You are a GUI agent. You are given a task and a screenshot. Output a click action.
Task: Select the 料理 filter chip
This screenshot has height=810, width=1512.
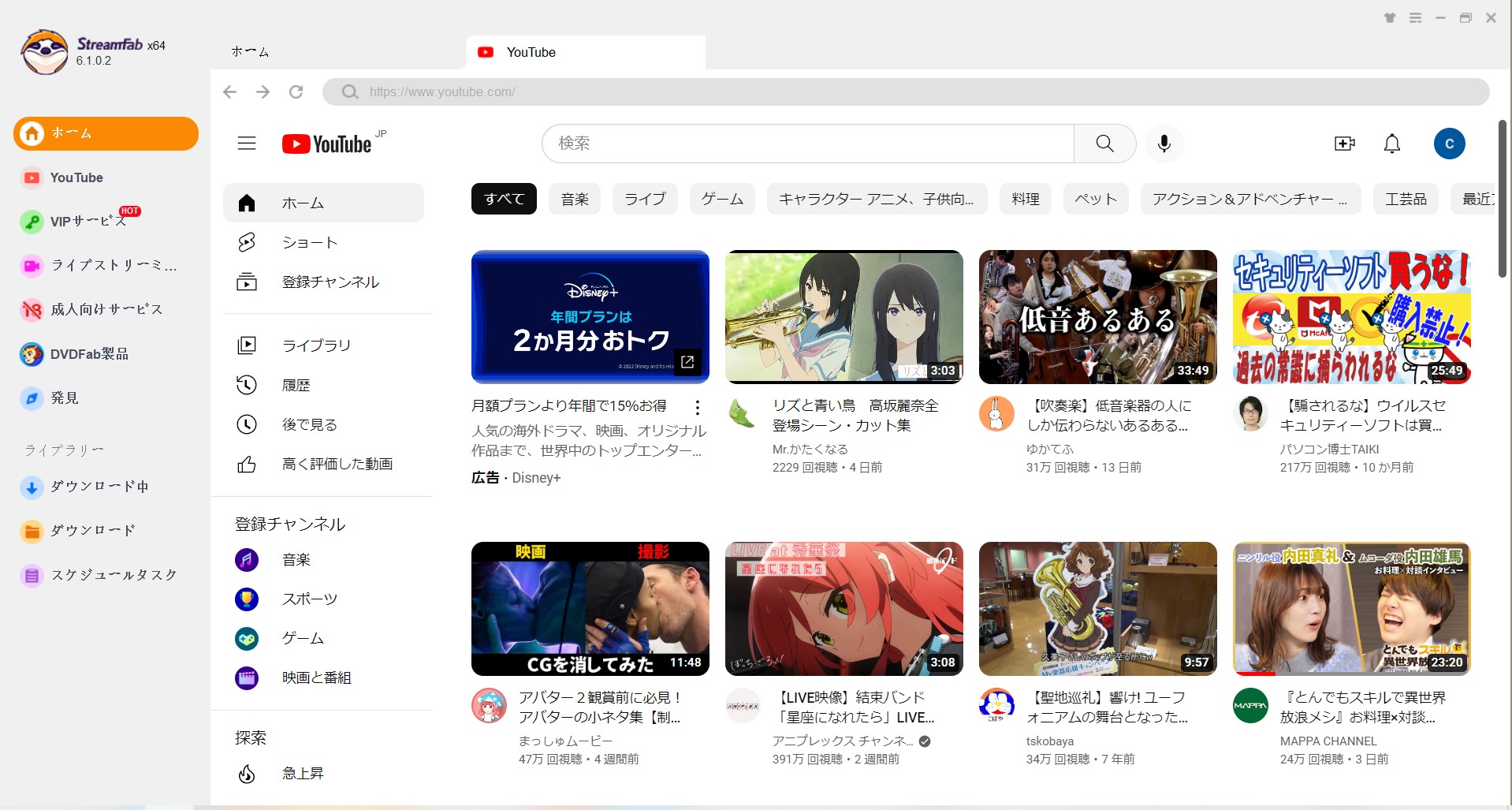1026,199
